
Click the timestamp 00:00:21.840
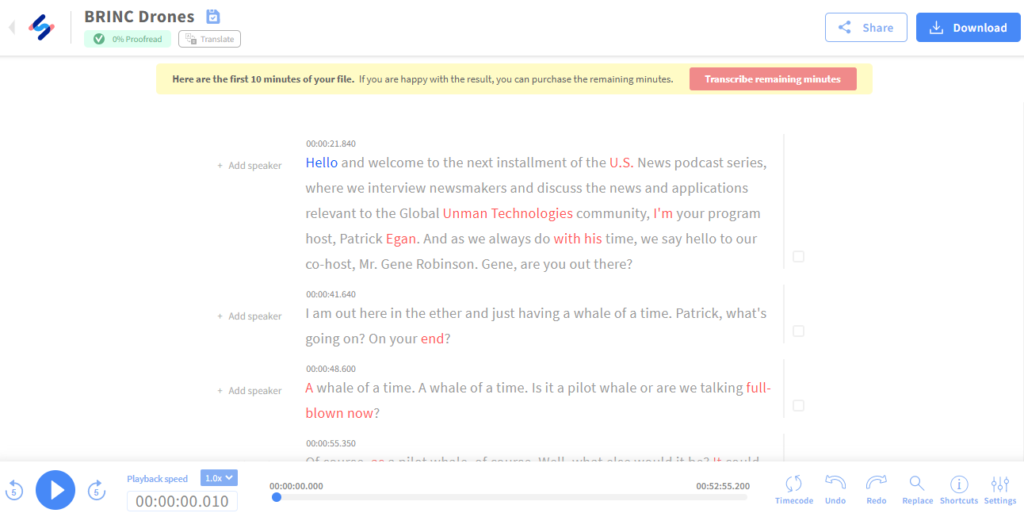(330, 144)
